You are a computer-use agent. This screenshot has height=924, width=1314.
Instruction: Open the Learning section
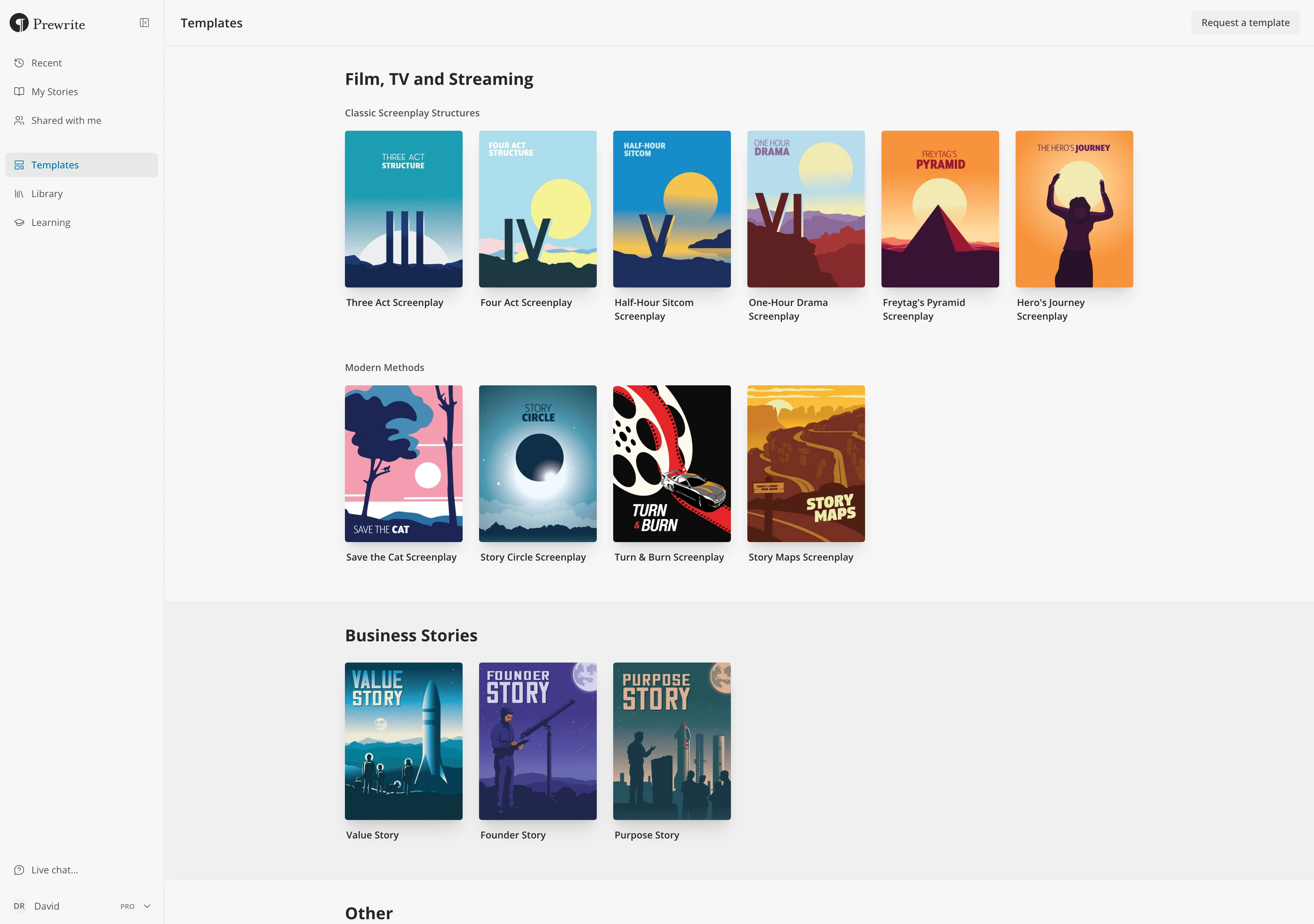82,222
